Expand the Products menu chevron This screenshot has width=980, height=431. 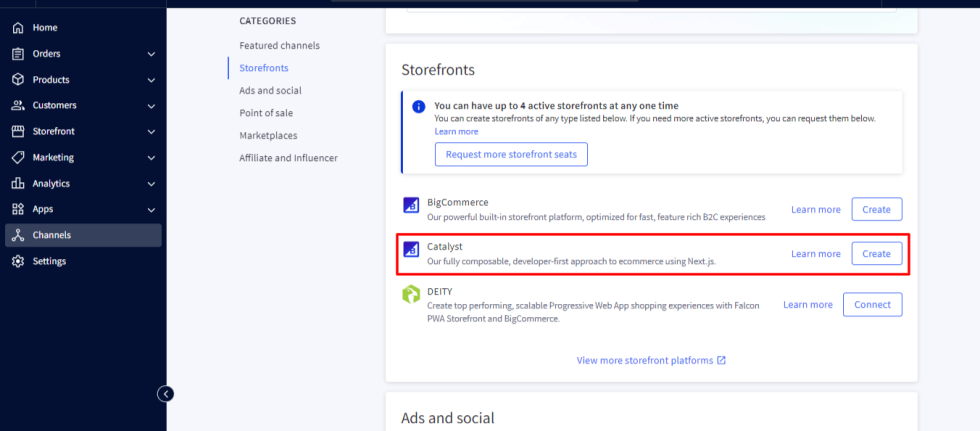click(x=151, y=80)
